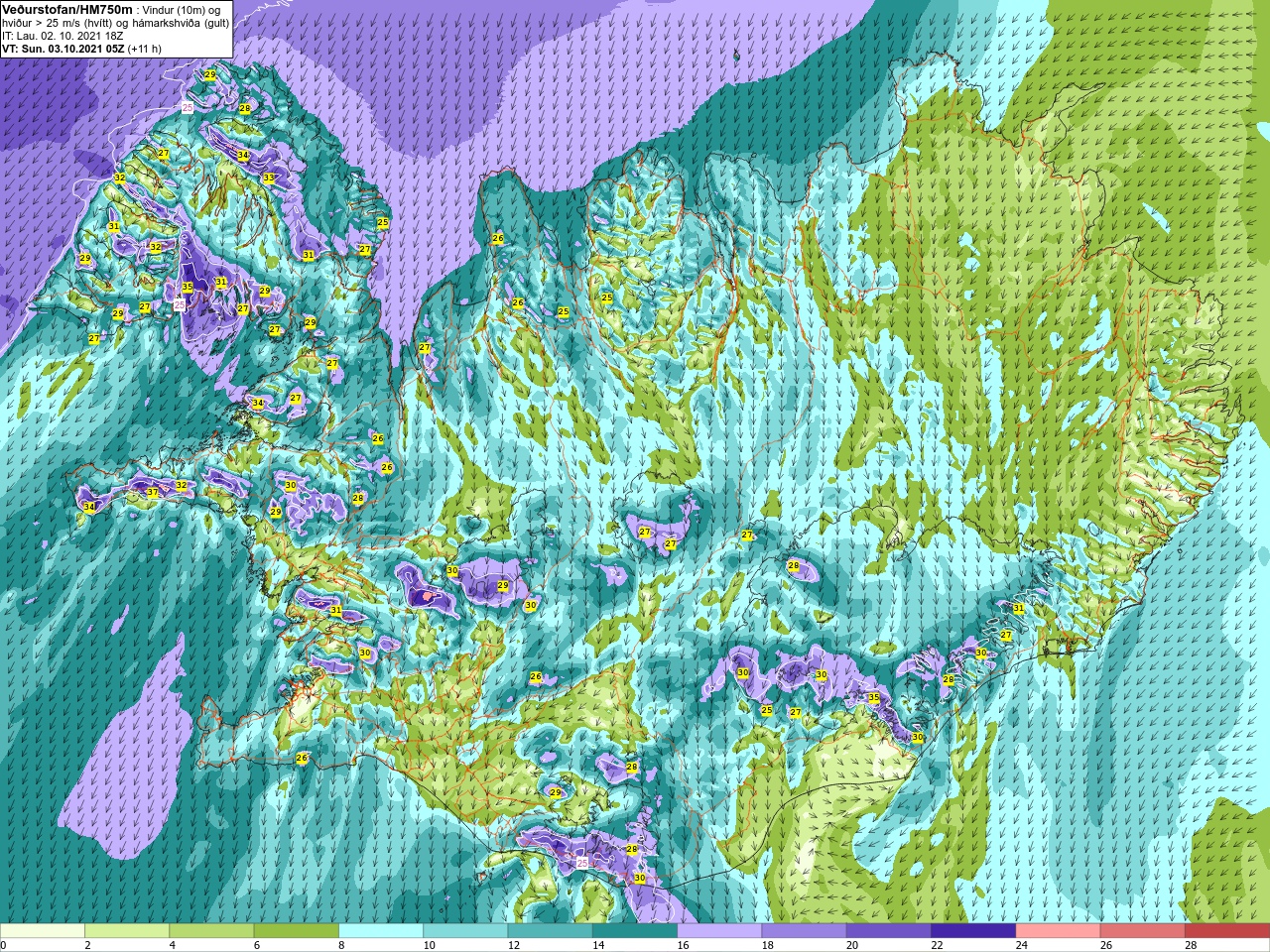Click the olive green 6–8 legend band
The height and width of the screenshot is (952, 1270).
(x=296, y=931)
